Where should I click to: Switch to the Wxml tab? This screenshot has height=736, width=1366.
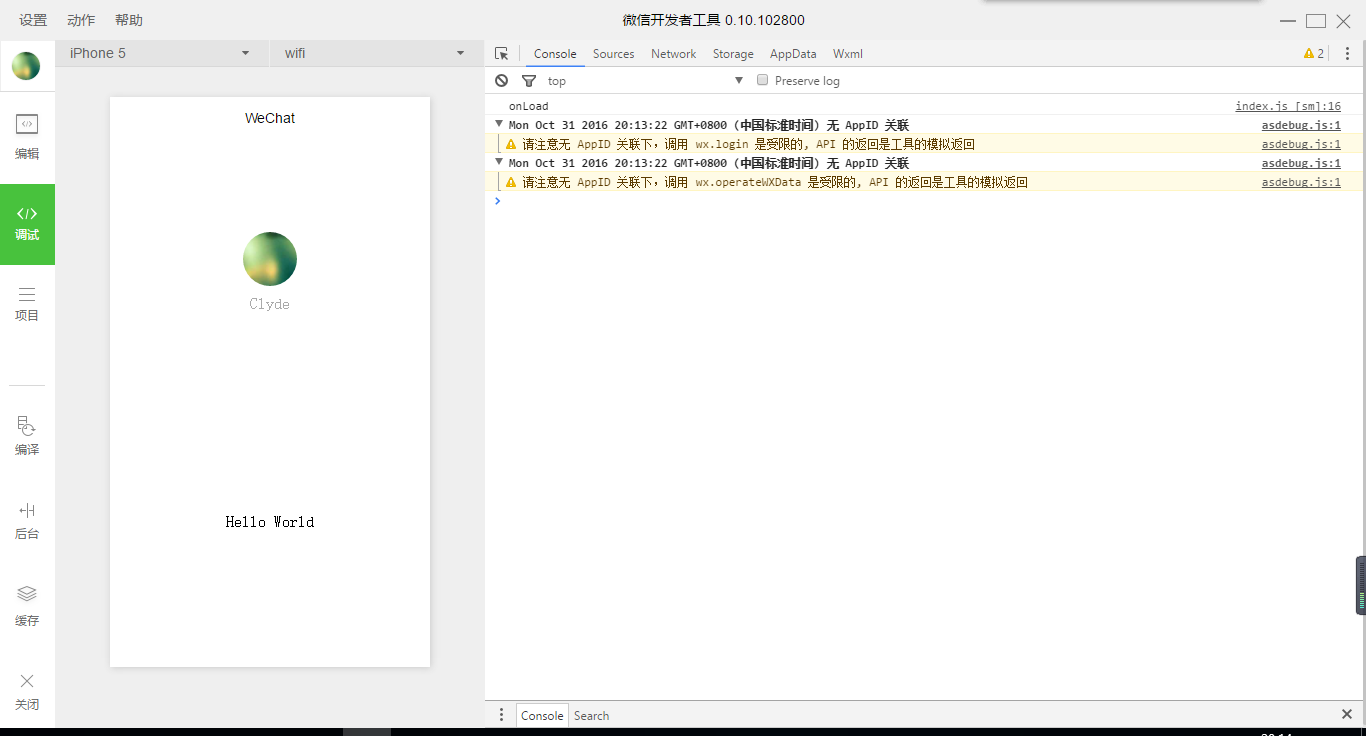tap(848, 54)
